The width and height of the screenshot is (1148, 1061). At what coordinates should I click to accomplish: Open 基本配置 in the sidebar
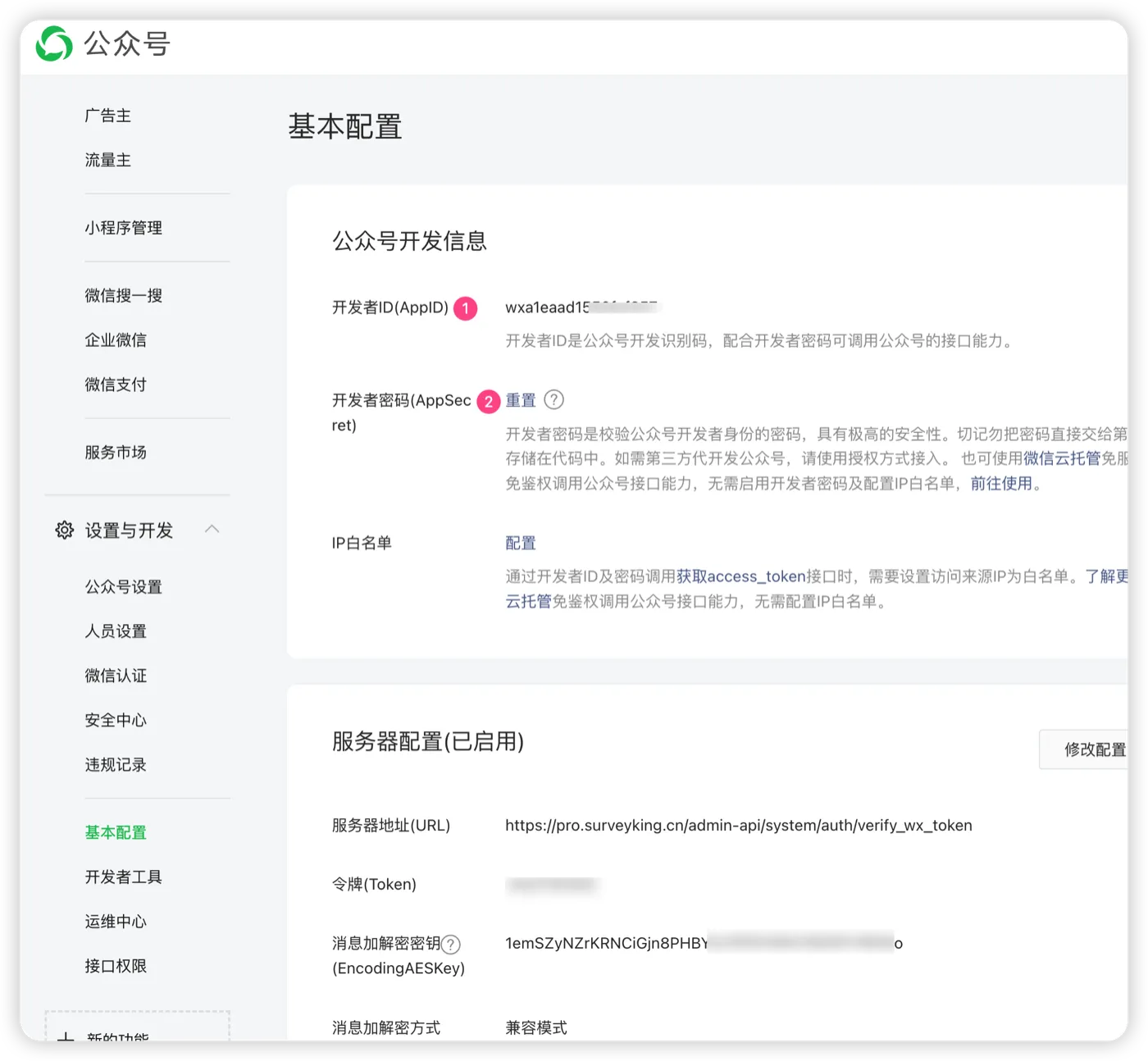point(116,833)
